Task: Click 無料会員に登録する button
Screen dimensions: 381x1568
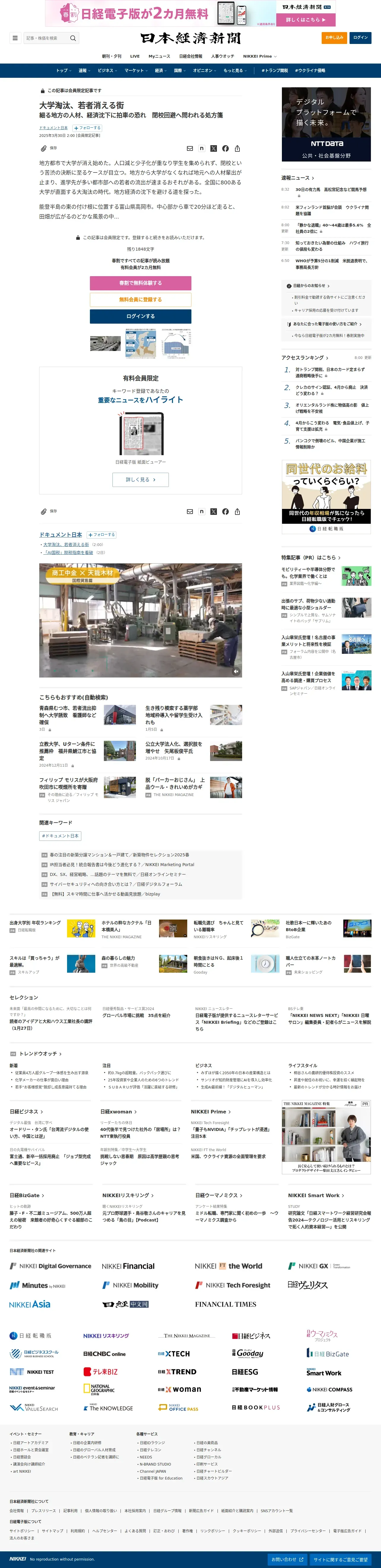Action: click(141, 300)
